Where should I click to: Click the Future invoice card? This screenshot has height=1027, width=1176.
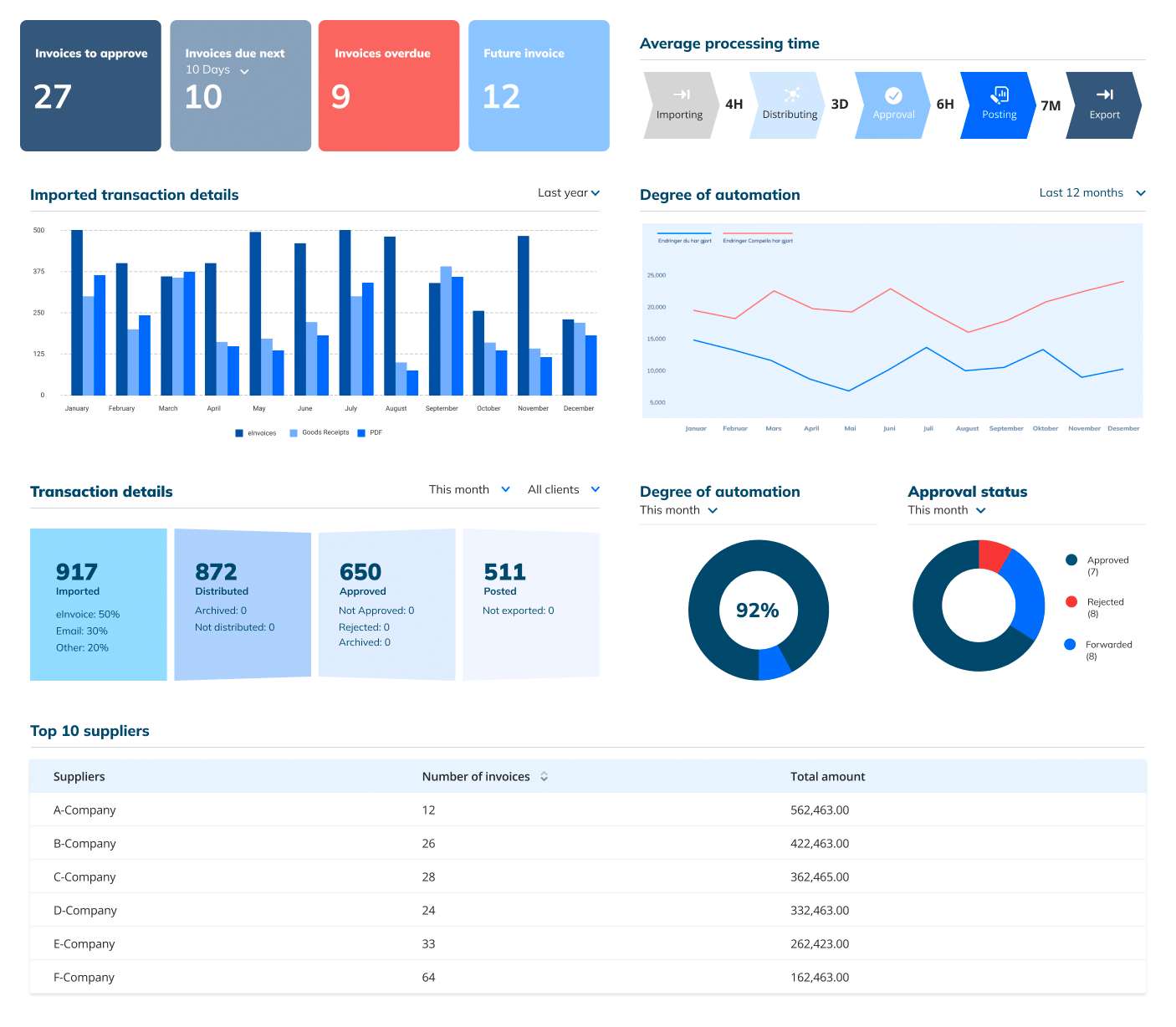tap(539, 85)
